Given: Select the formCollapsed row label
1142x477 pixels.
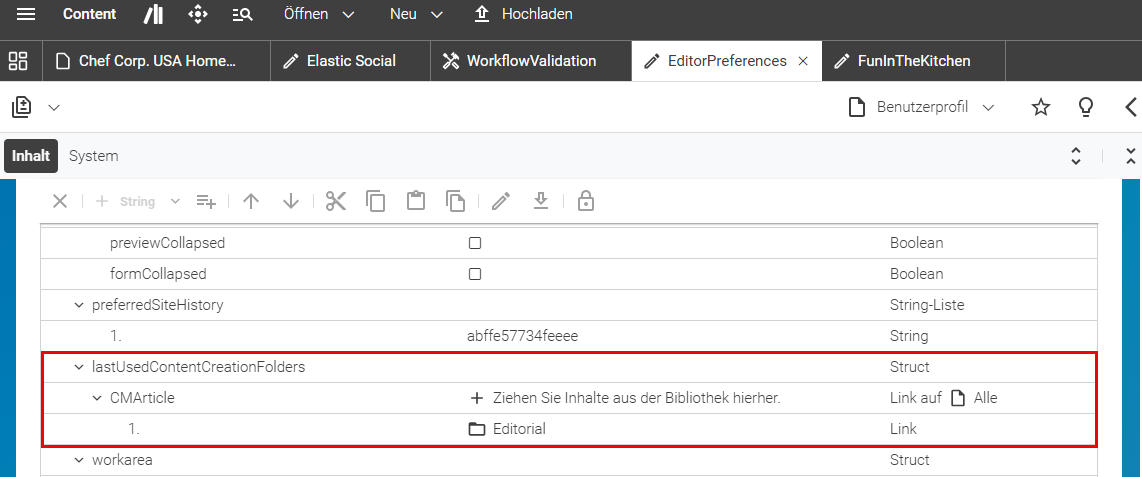Looking at the screenshot, I should 158,275.
